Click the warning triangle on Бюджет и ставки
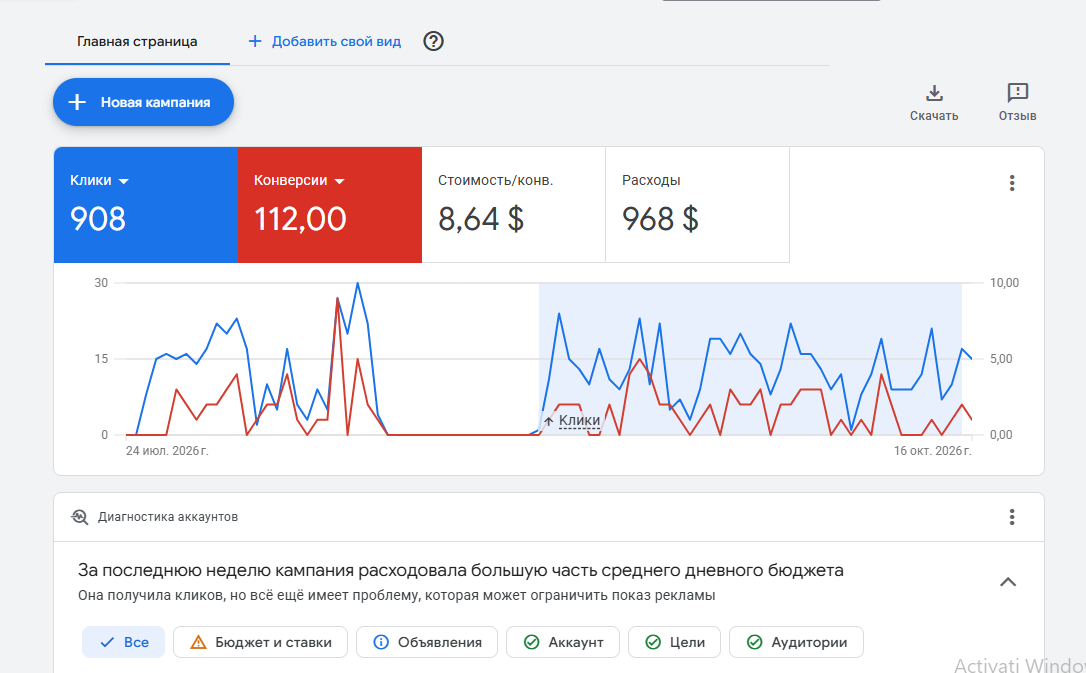The height and width of the screenshot is (673, 1086). click(x=198, y=642)
